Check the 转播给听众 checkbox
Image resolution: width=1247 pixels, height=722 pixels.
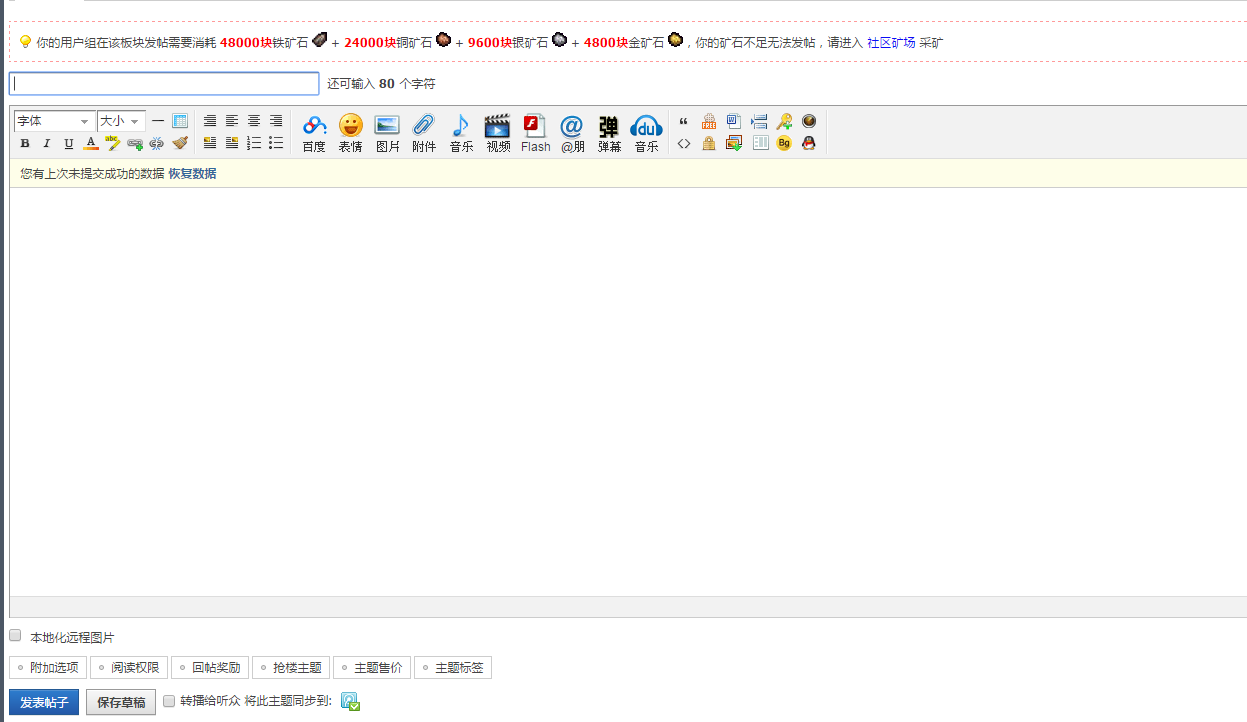click(x=169, y=701)
